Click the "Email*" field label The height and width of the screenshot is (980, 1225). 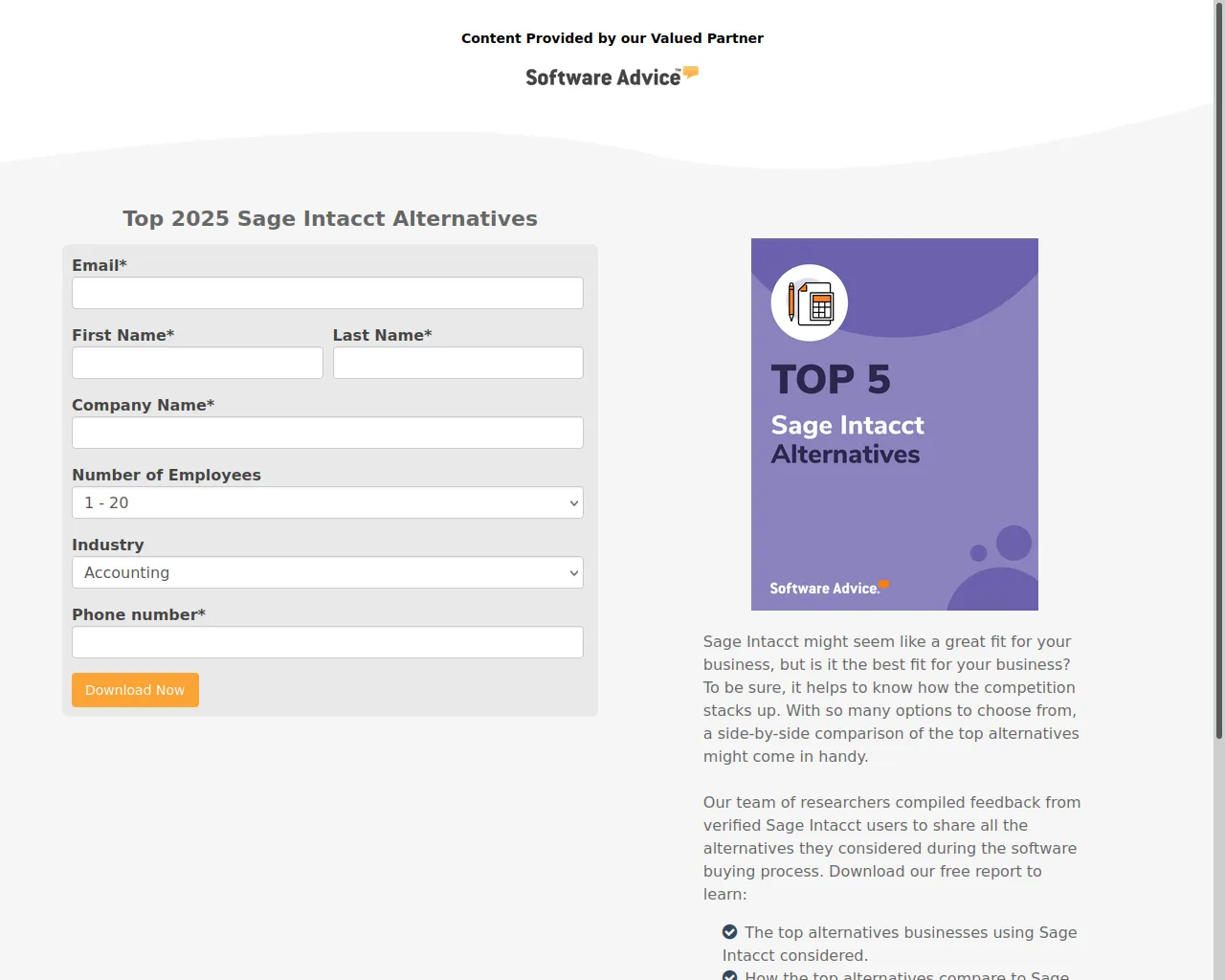100,265
